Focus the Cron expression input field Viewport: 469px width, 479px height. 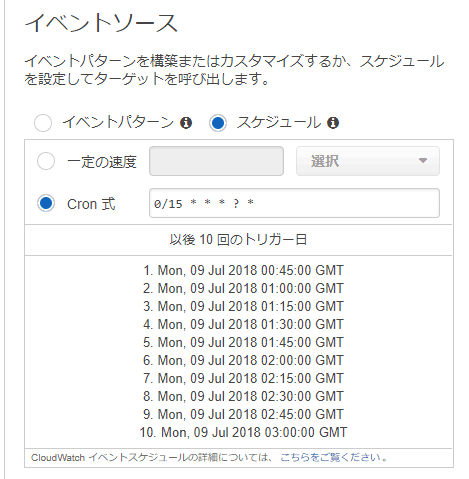tap(294, 203)
